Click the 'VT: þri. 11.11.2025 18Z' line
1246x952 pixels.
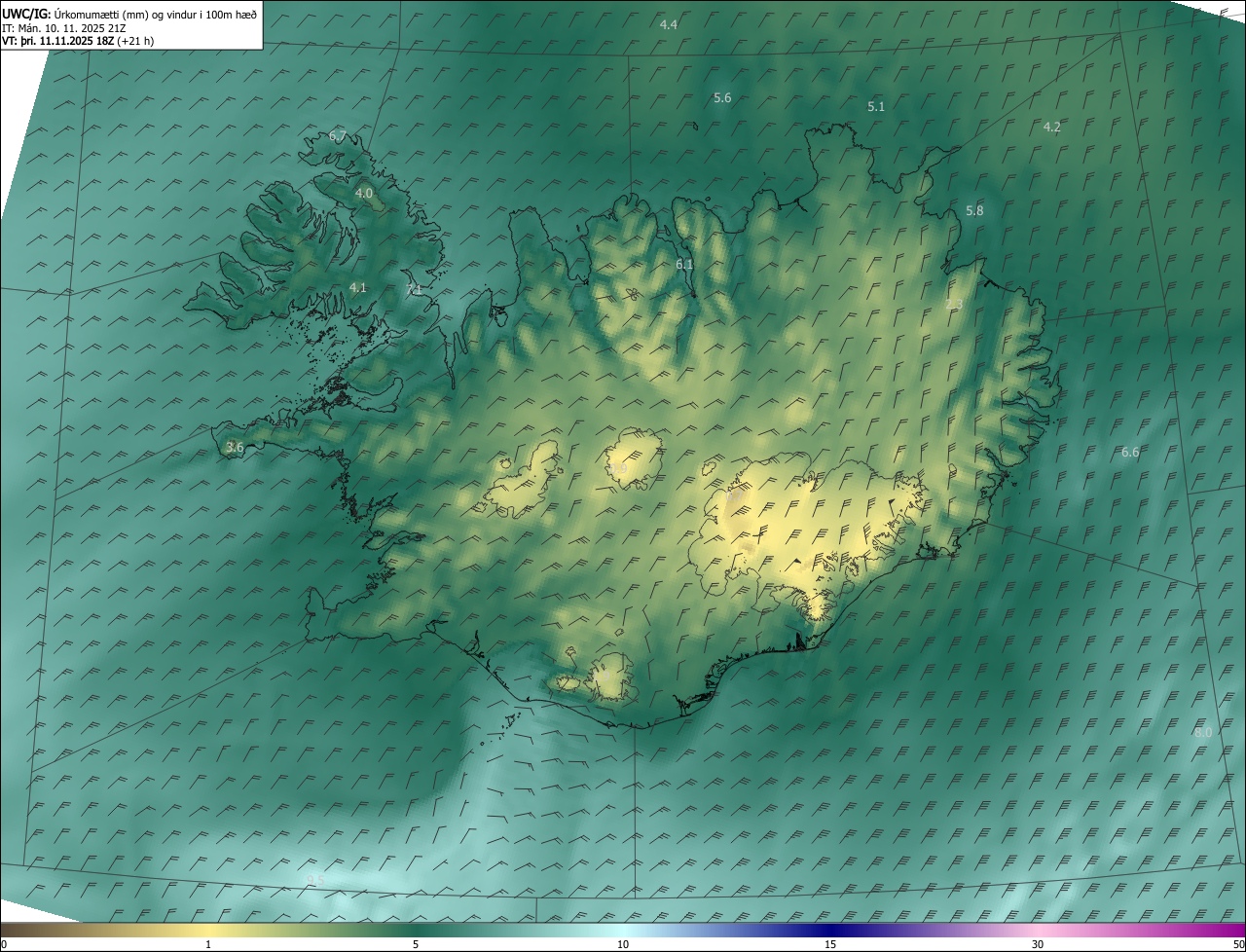point(78,41)
